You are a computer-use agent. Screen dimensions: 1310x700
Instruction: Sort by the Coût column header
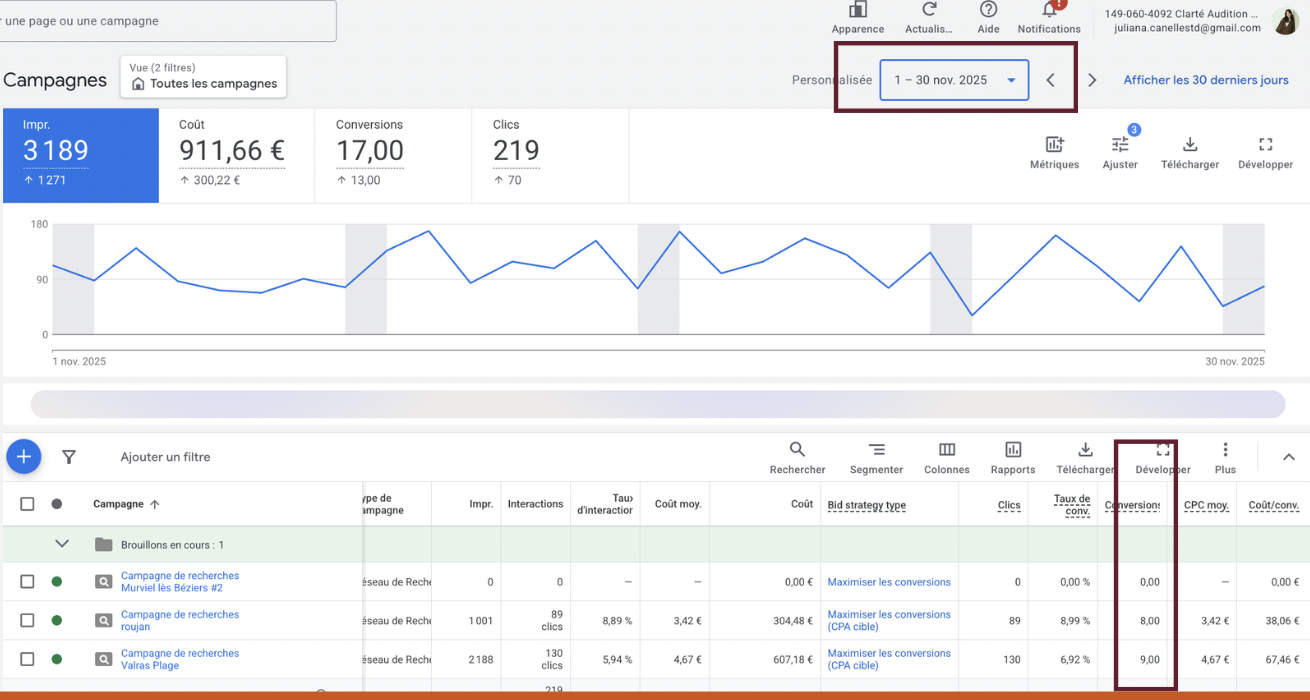(802, 504)
